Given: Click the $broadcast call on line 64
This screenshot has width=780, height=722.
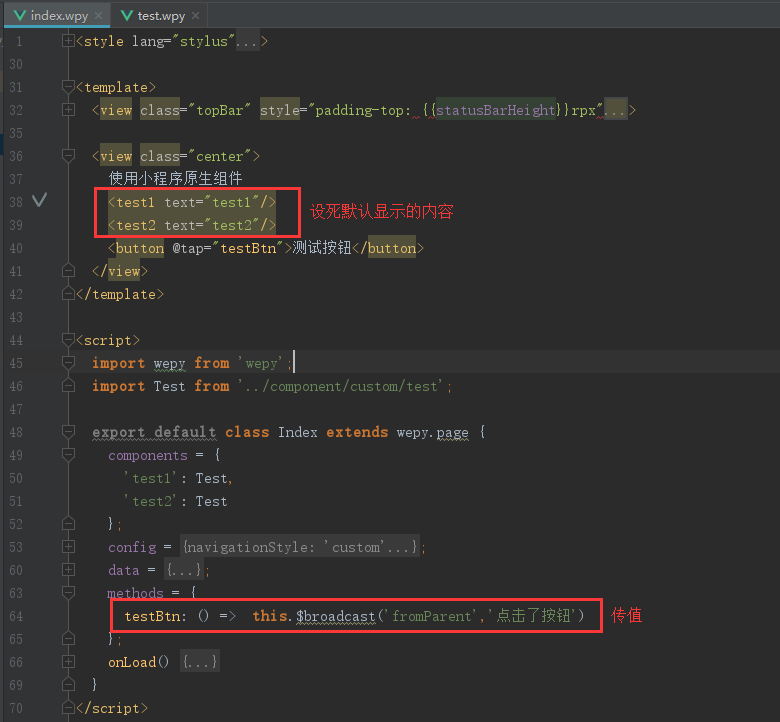Looking at the screenshot, I should [336, 616].
